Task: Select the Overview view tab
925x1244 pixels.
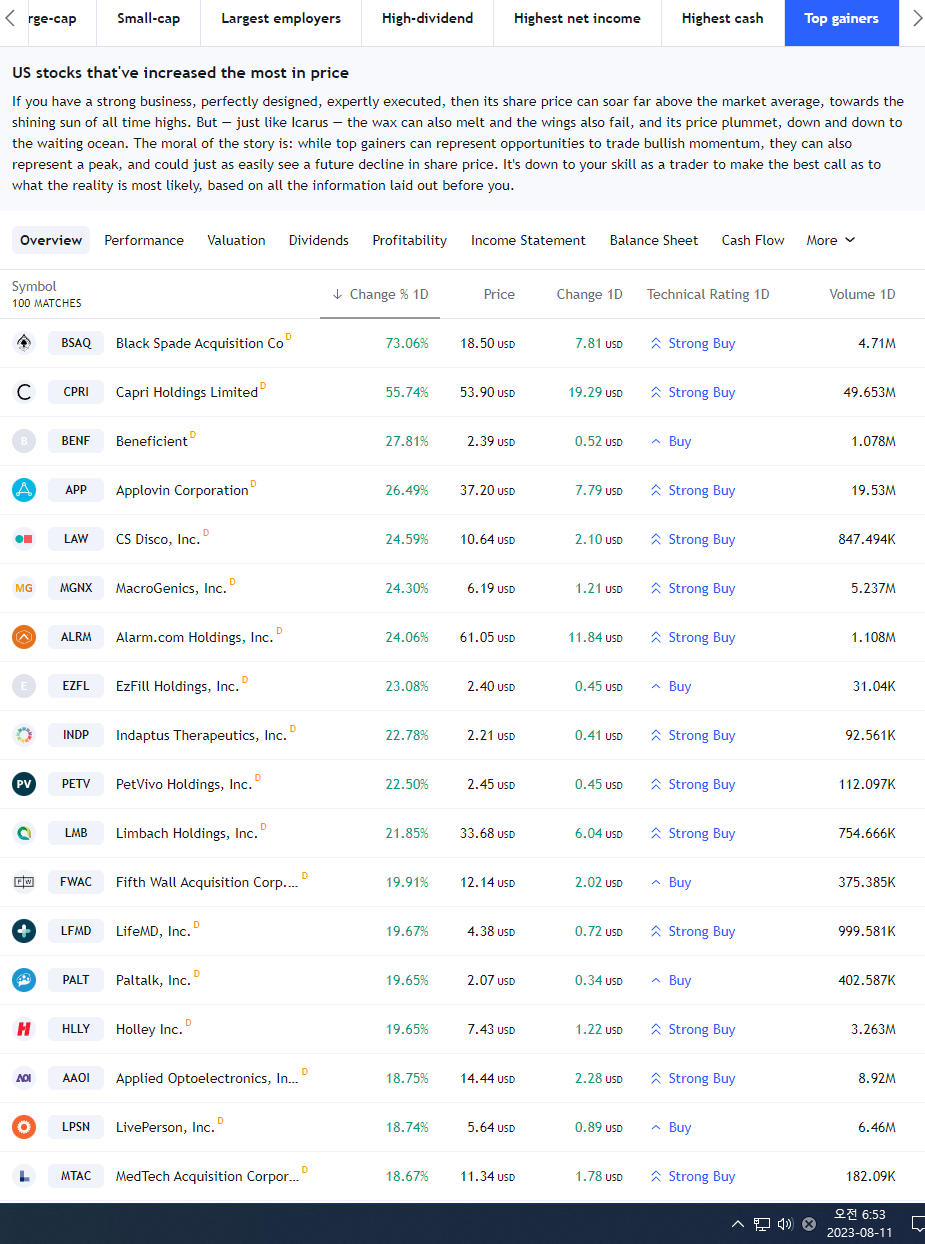Action: pos(51,240)
